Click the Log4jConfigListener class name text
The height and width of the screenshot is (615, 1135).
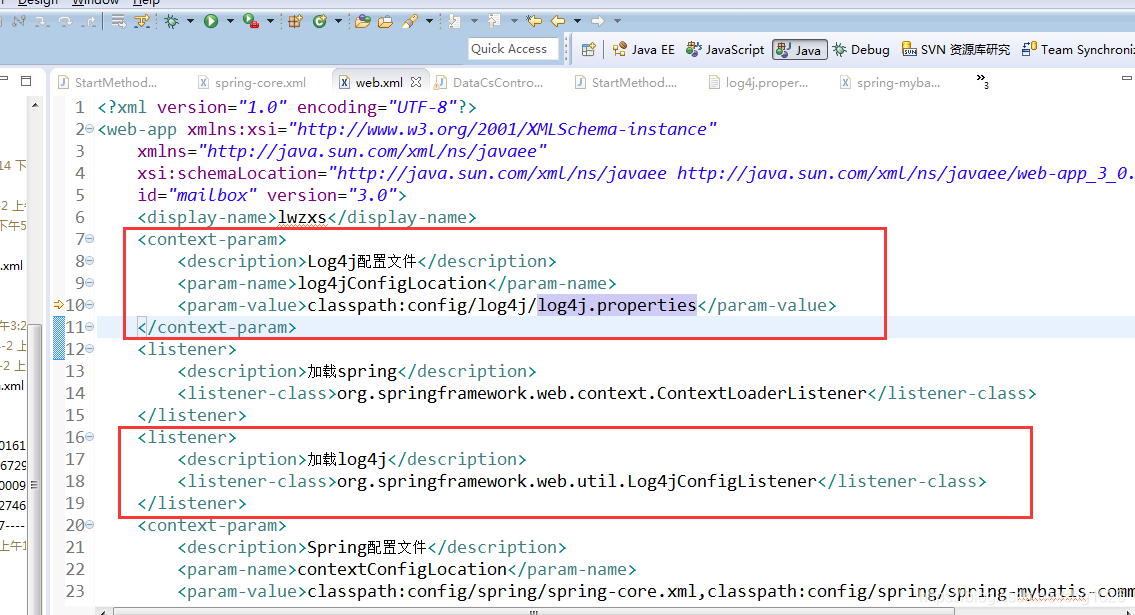[722, 481]
